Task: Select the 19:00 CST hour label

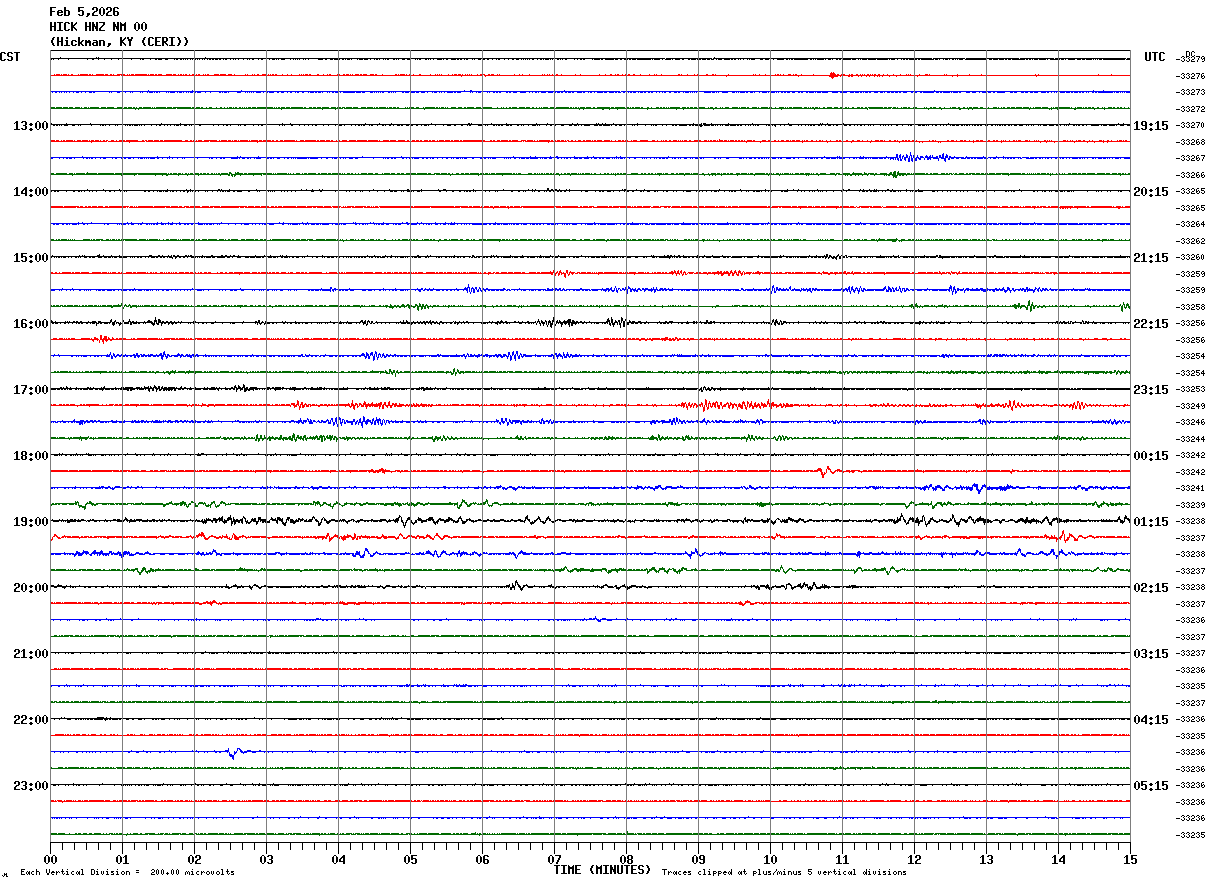Action: coord(31,522)
